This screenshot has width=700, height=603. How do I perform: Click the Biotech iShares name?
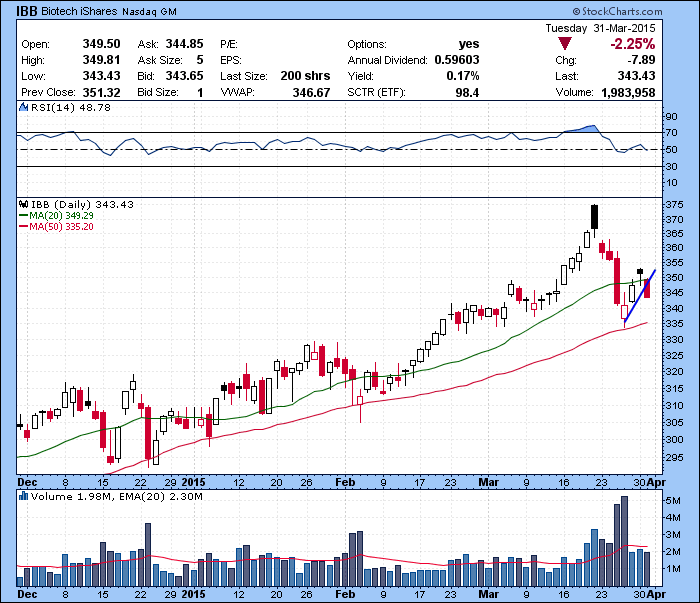pos(79,11)
